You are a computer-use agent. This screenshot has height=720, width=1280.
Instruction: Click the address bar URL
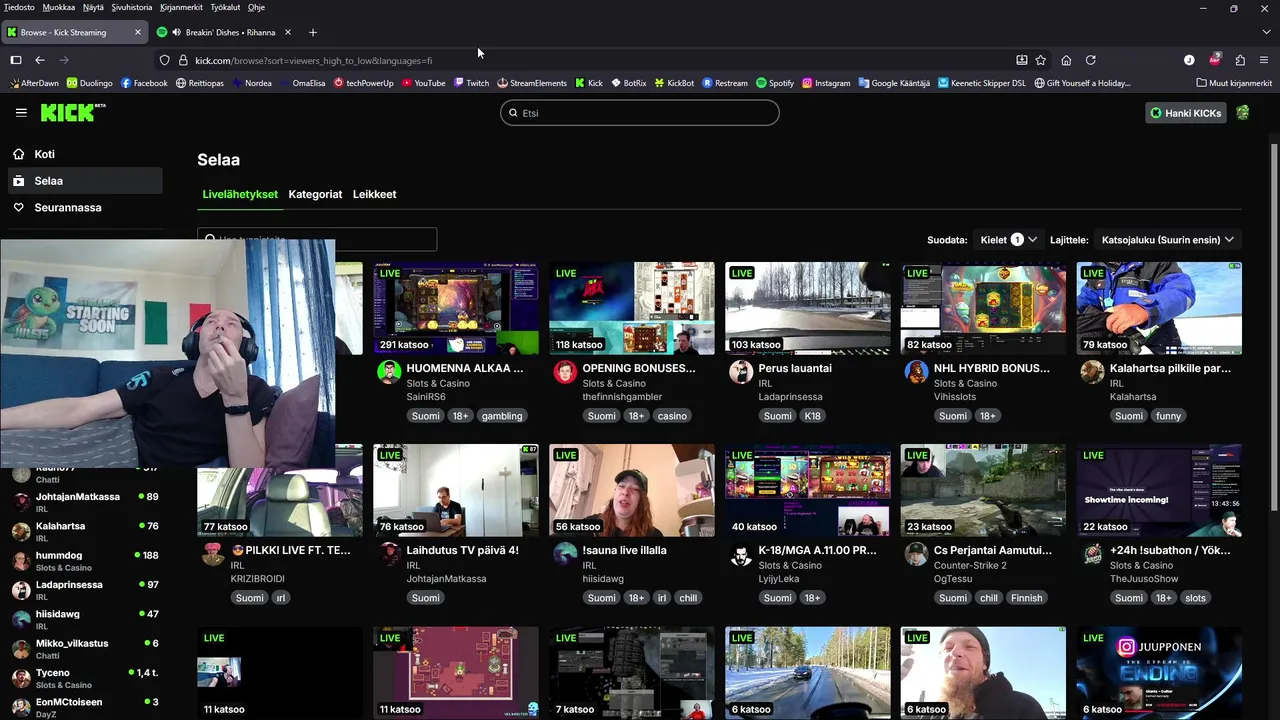(314, 60)
